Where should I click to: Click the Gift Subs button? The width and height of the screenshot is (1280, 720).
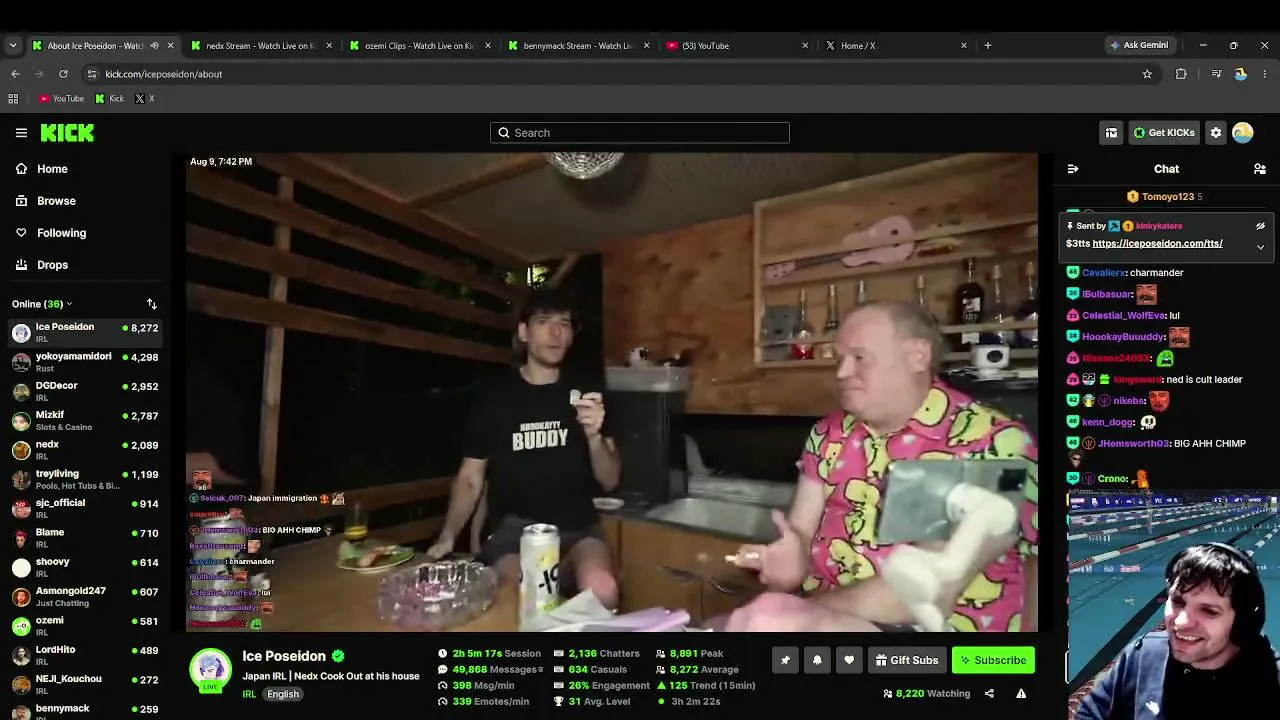pos(907,660)
